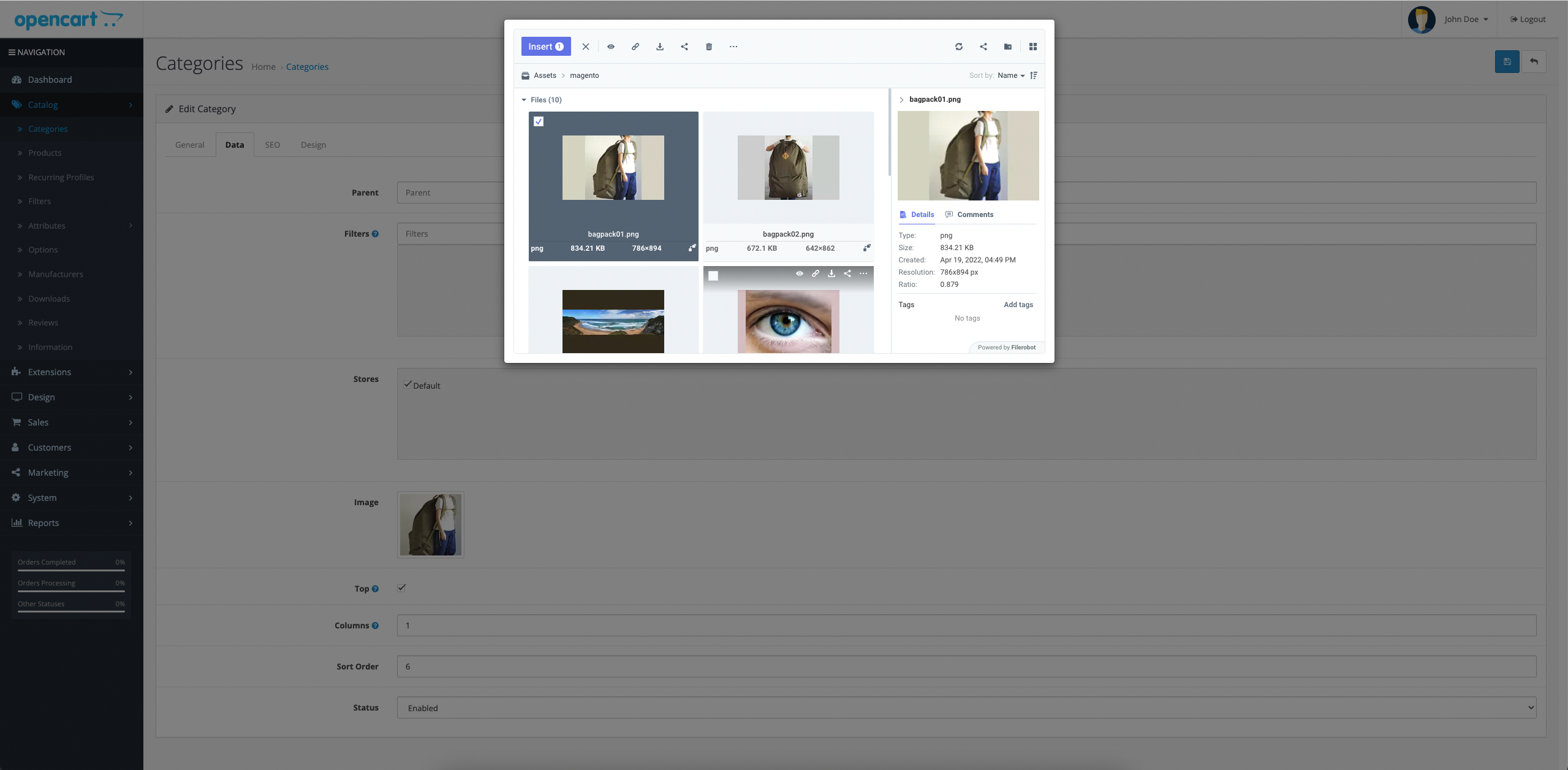This screenshot has height=770, width=1568.
Task: Collapse the bagpack01.png details panel
Action: point(901,99)
